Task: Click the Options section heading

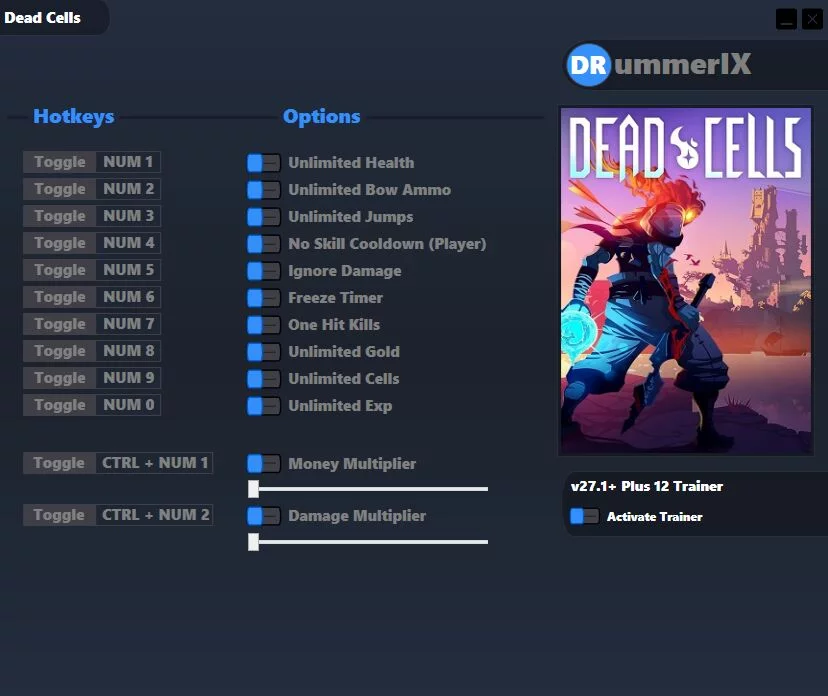Action: [x=322, y=116]
